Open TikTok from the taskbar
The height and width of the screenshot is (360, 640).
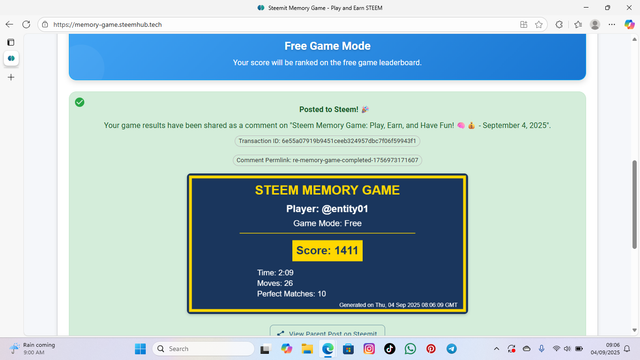389,349
